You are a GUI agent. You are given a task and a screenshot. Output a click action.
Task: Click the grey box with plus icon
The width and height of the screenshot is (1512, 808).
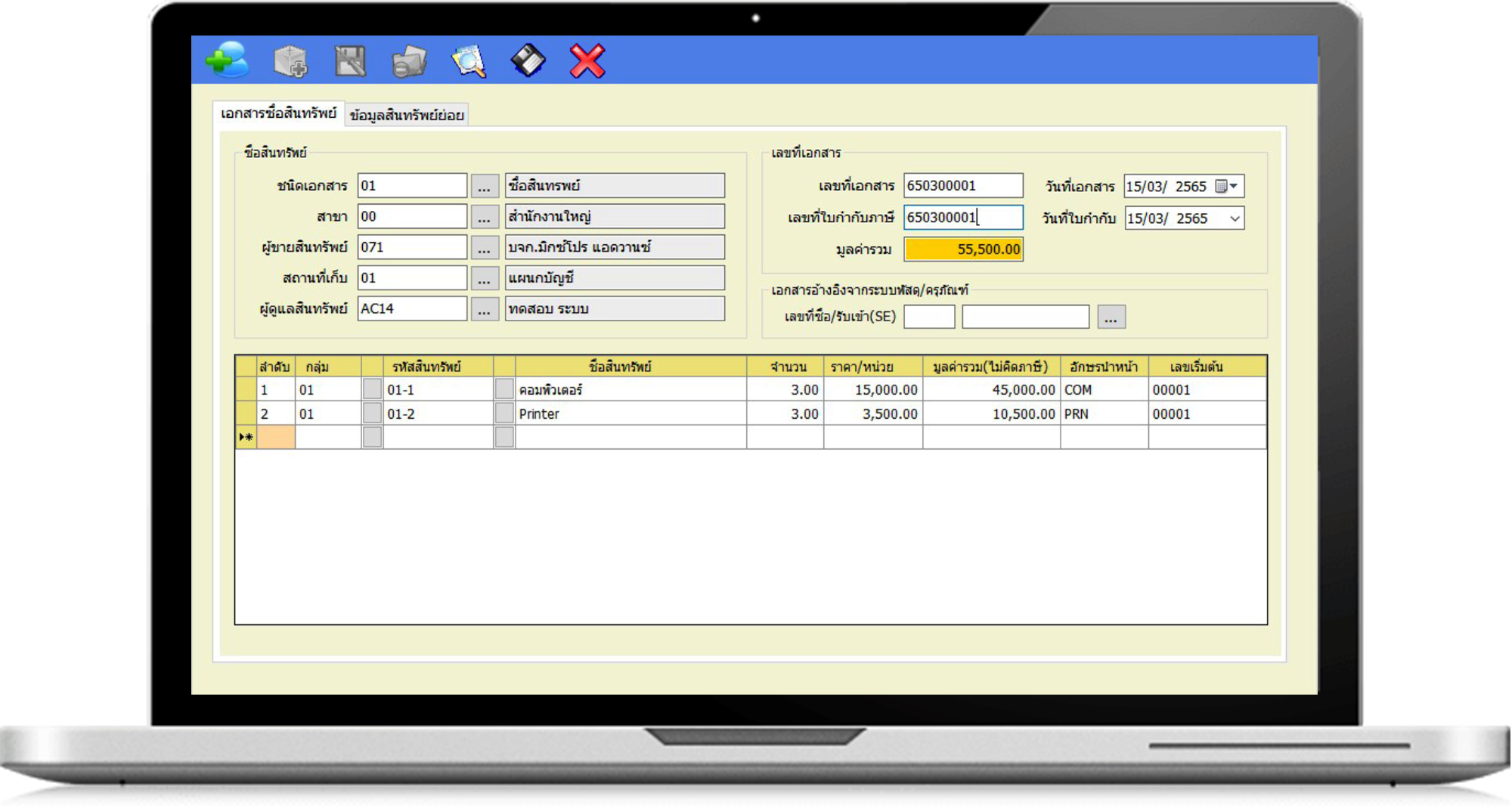pyautogui.click(x=290, y=61)
